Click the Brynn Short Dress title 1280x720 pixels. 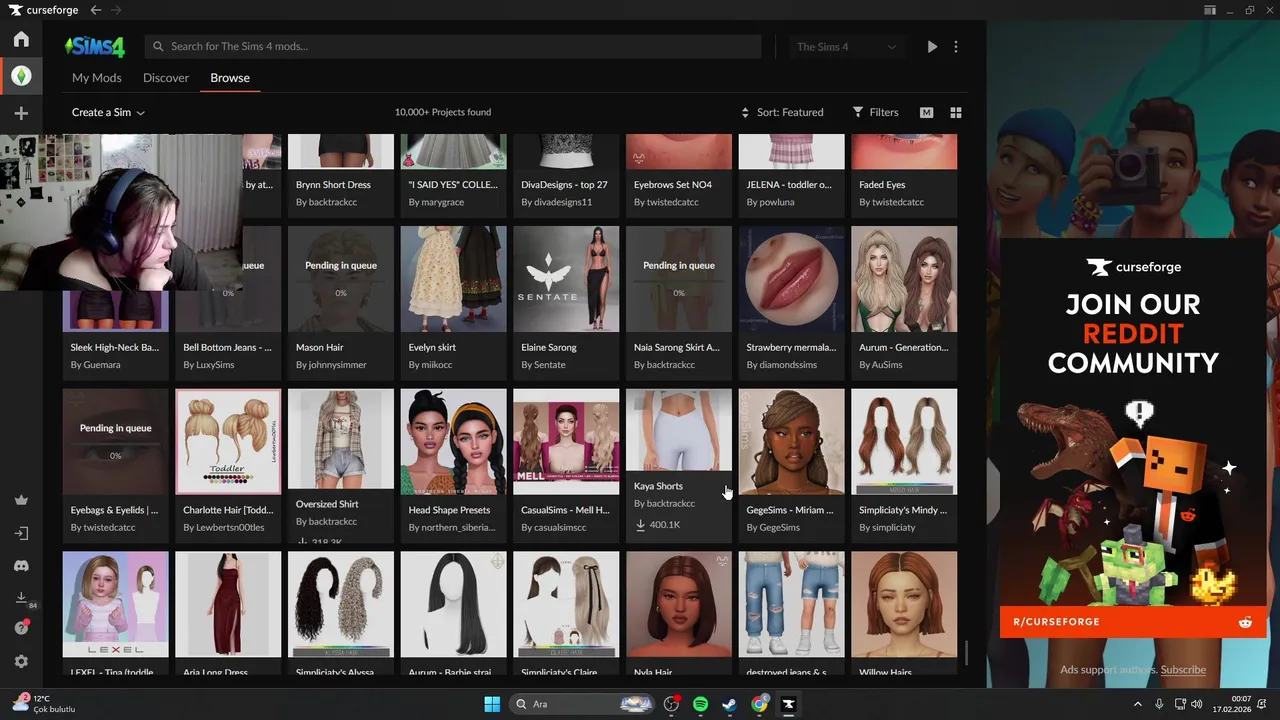pos(333,185)
